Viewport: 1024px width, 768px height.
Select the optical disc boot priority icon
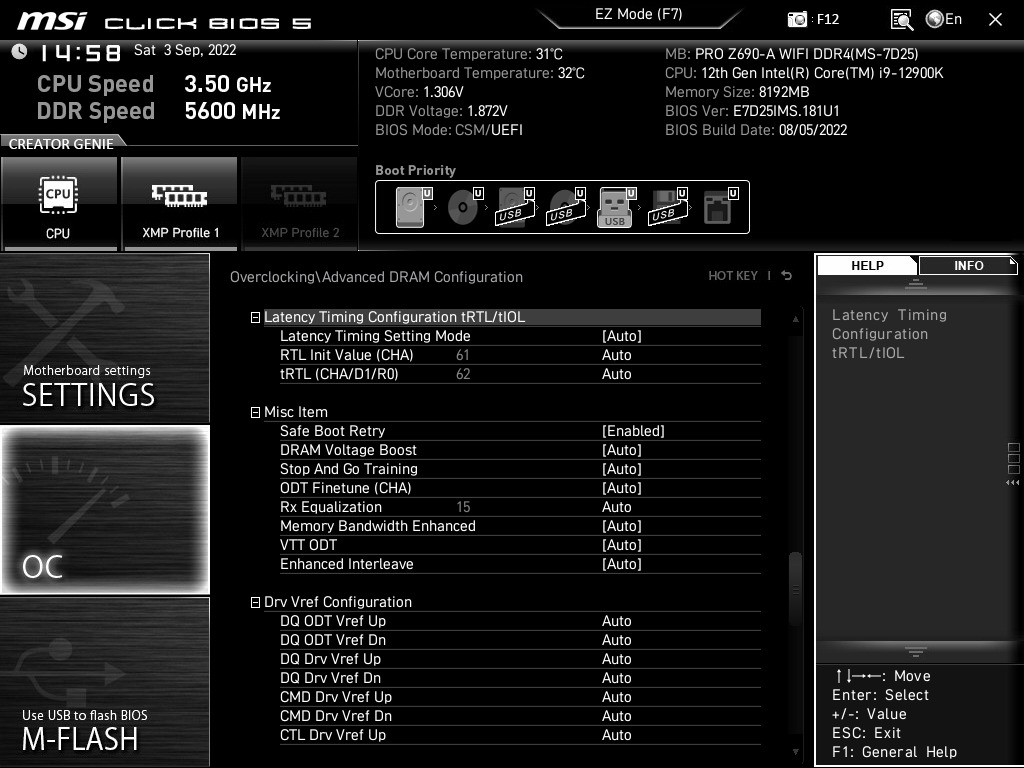tap(465, 207)
